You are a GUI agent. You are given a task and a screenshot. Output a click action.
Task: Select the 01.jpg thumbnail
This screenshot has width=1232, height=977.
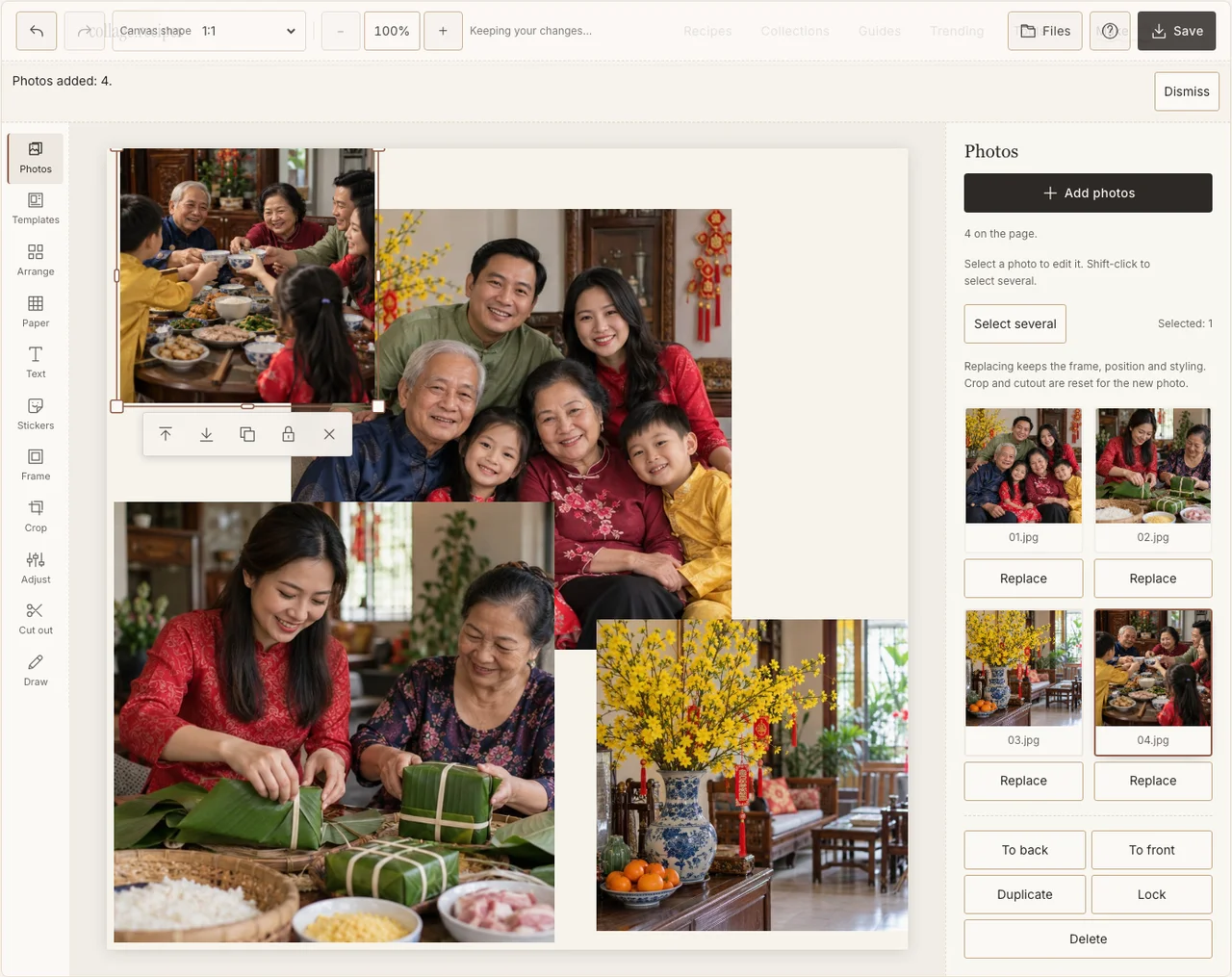1023,478
